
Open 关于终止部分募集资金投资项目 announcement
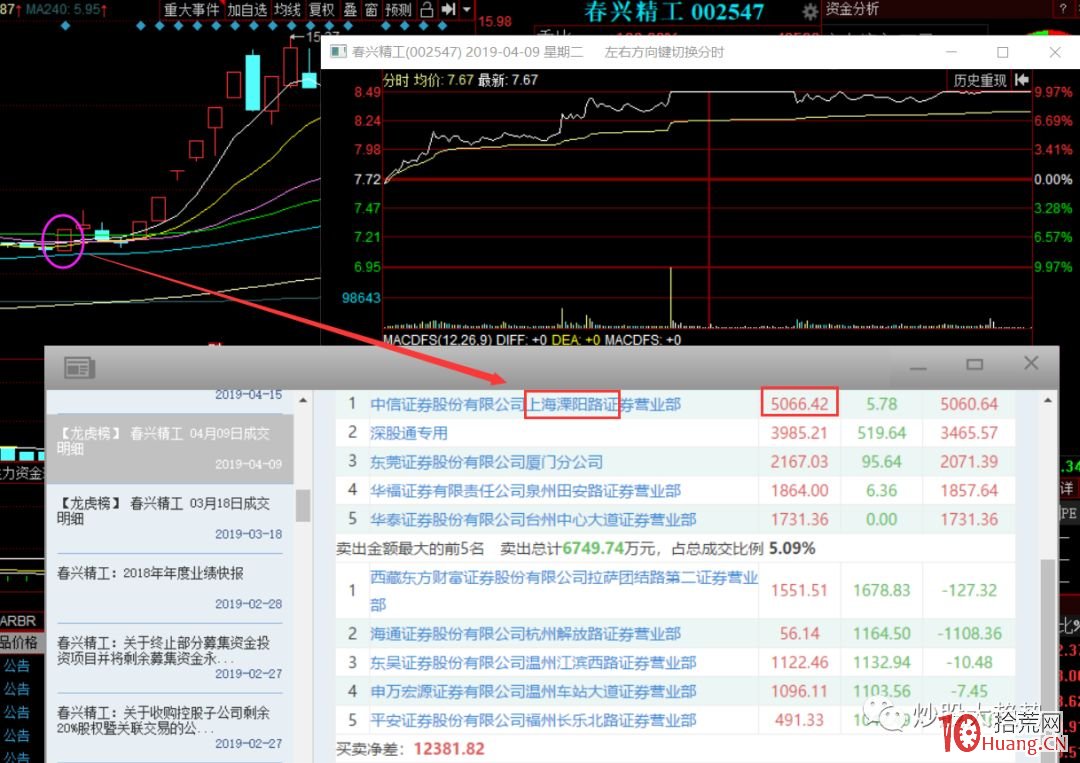[169, 658]
